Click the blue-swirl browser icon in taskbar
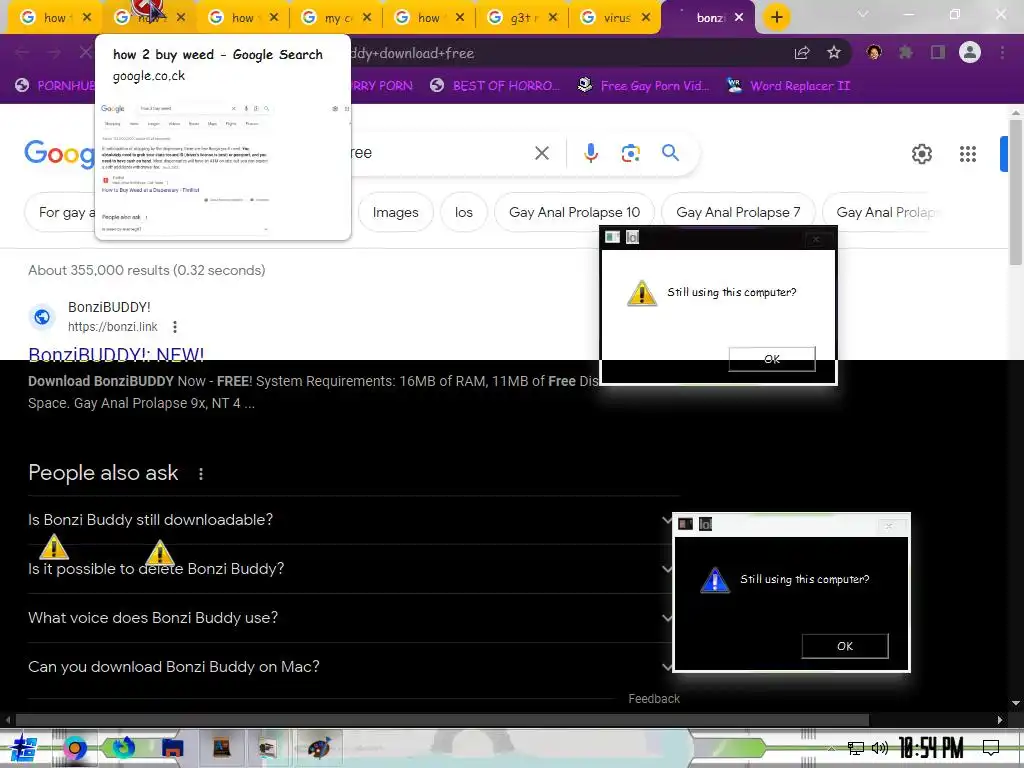1024x768 pixels. [x=123, y=748]
